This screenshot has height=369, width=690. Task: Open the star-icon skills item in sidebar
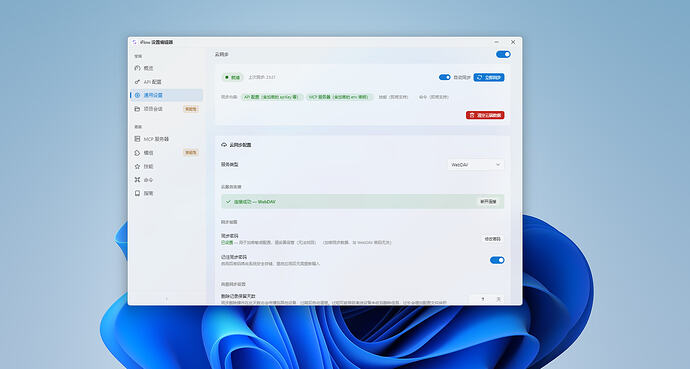(x=167, y=166)
